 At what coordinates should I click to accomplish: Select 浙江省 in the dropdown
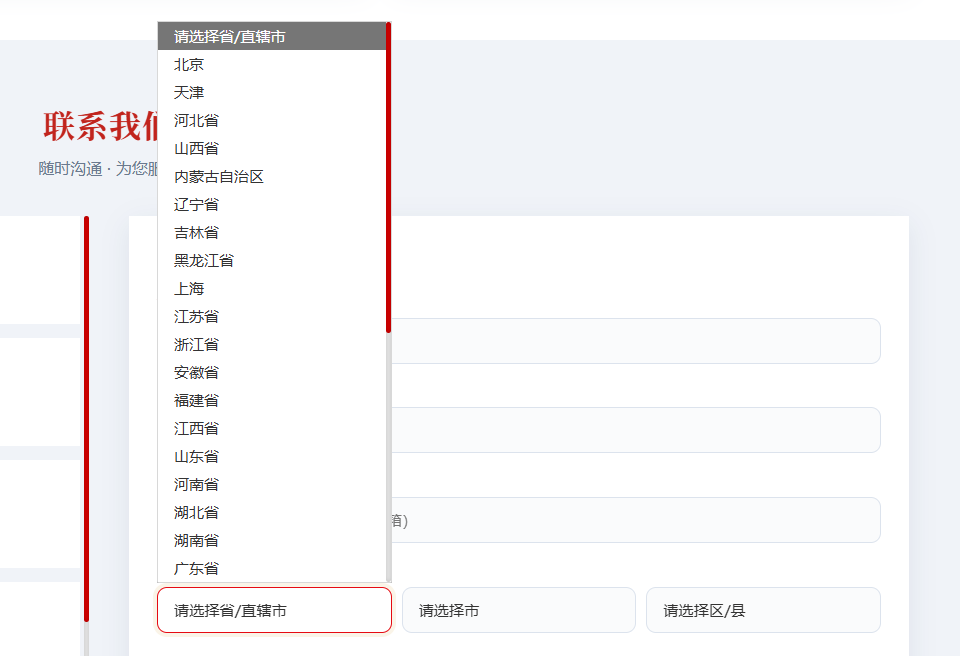272,345
